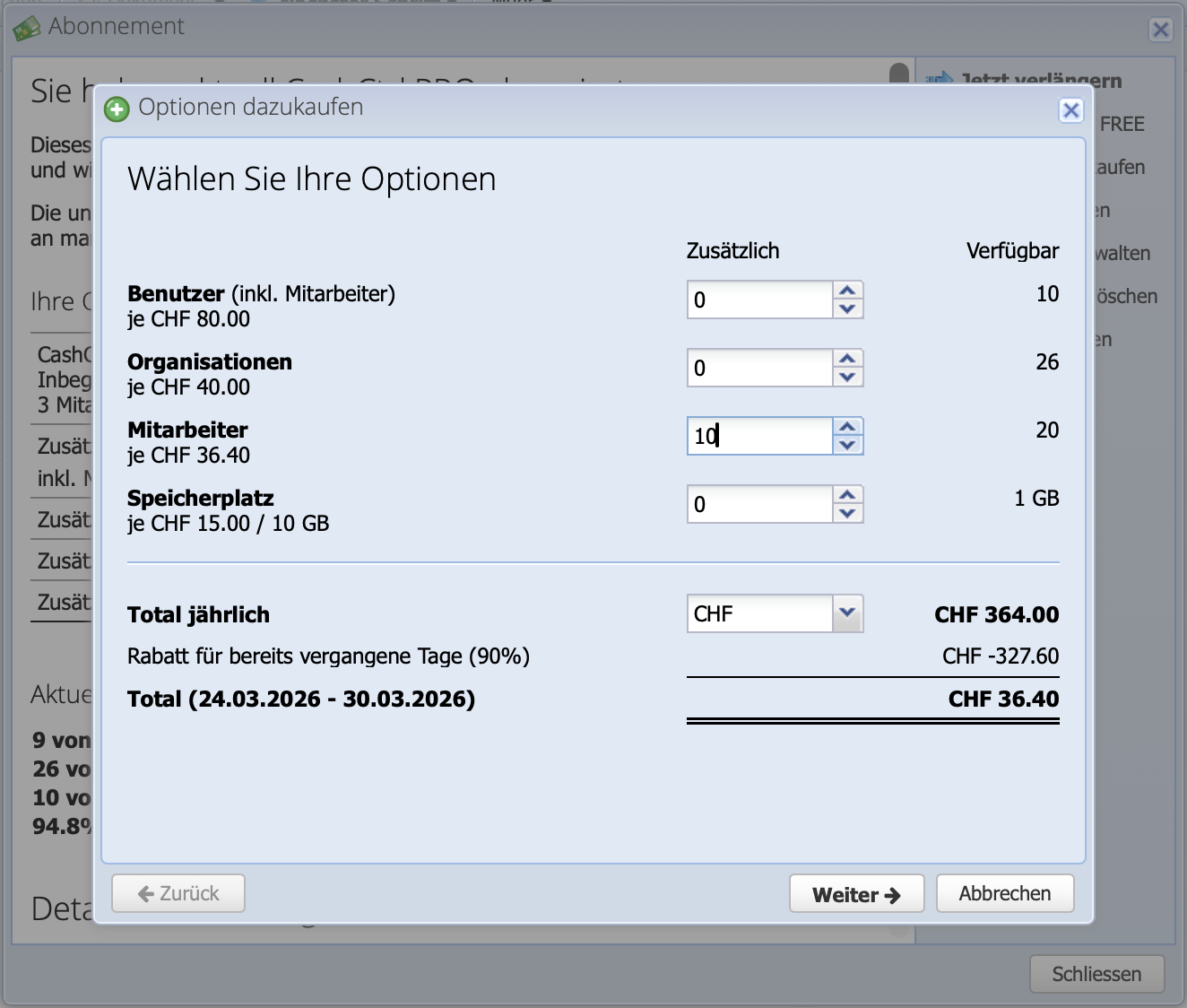1187x1008 pixels.
Task: Click inside the Mitarbeiter quantity field showing 10
Action: point(758,436)
